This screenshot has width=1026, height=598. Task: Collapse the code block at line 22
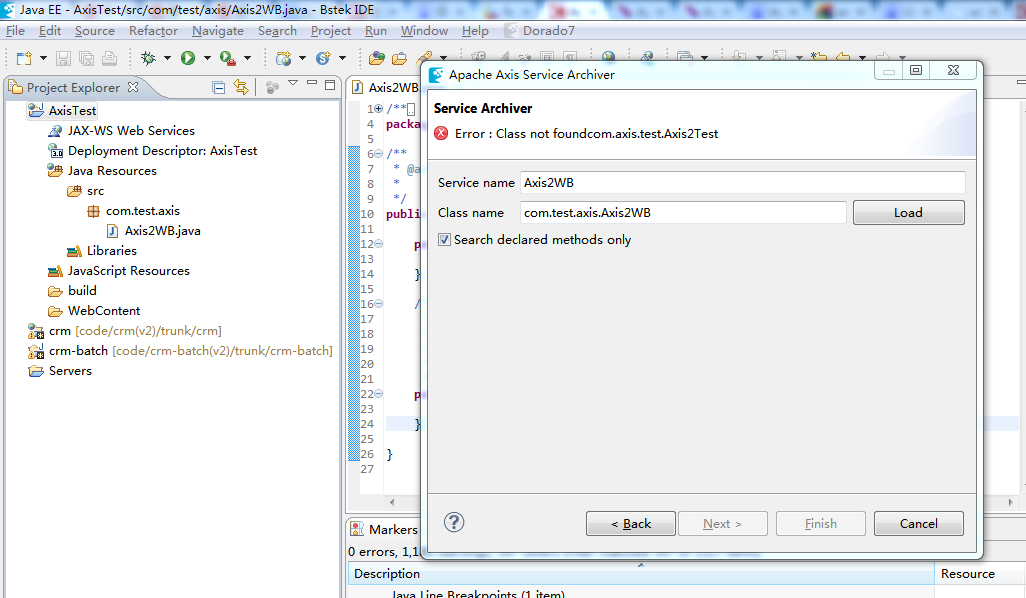378,394
